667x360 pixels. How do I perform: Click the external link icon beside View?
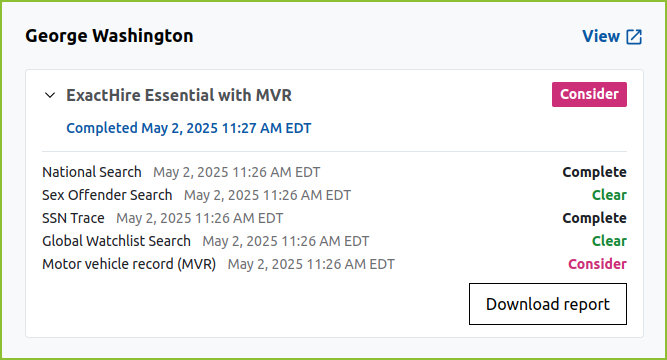[634, 37]
